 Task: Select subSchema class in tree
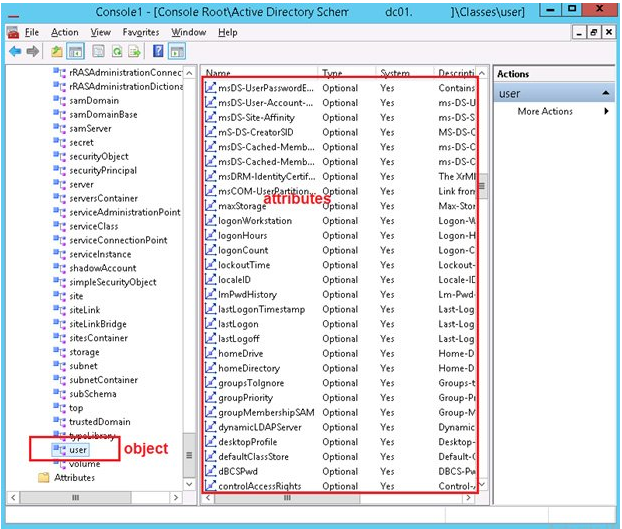(x=93, y=394)
